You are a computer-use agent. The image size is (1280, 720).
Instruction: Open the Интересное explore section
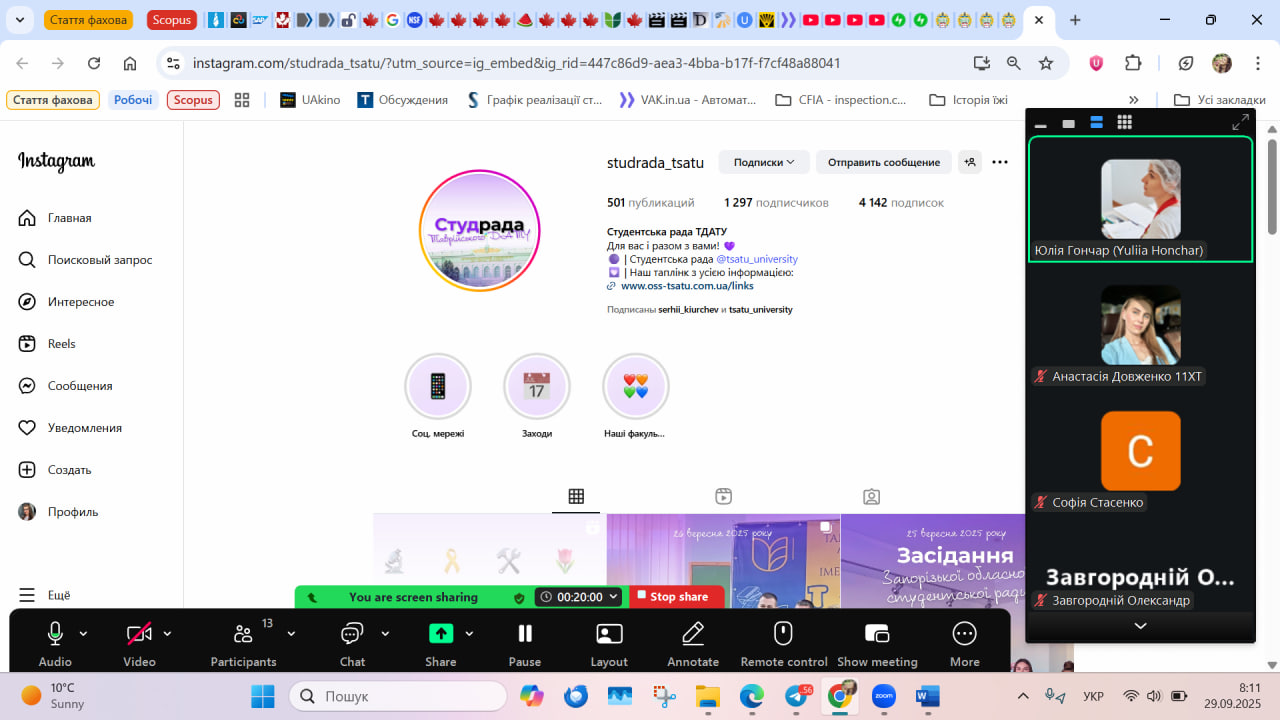click(66, 302)
